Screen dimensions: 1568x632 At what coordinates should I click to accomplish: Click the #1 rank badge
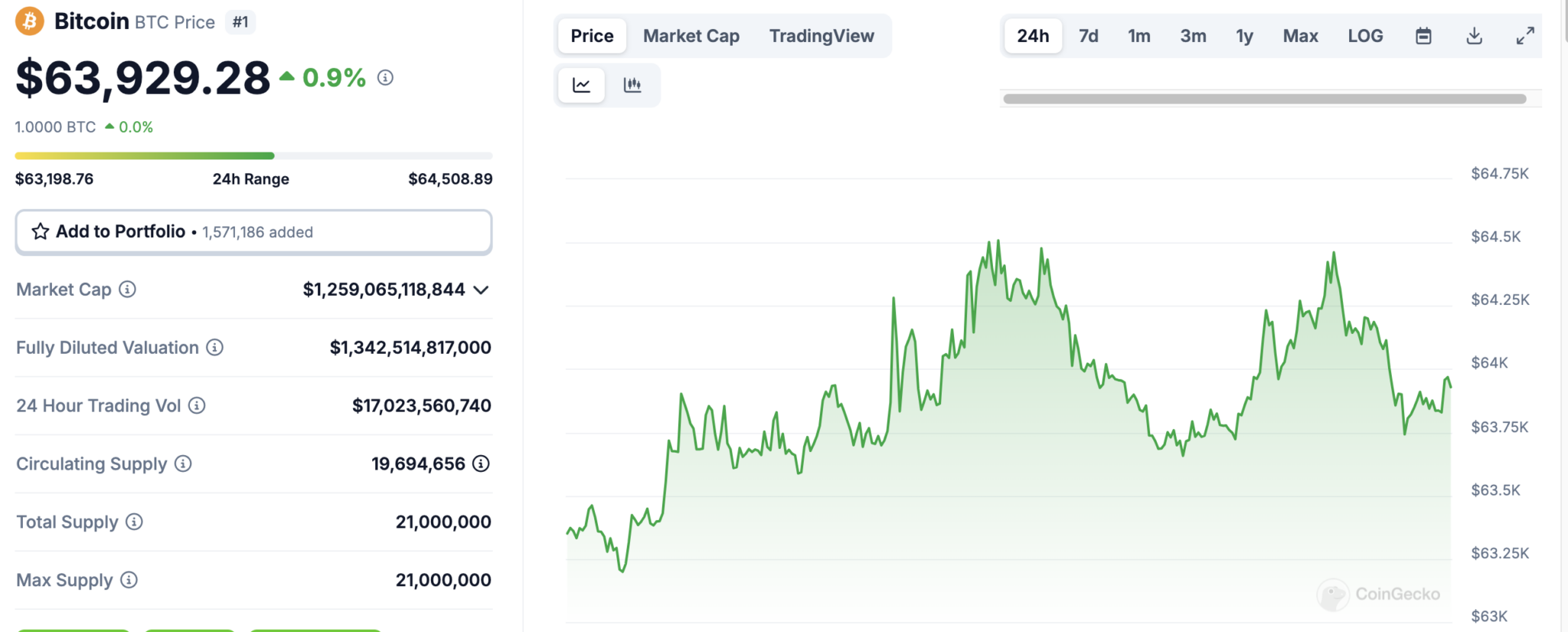pos(240,22)
